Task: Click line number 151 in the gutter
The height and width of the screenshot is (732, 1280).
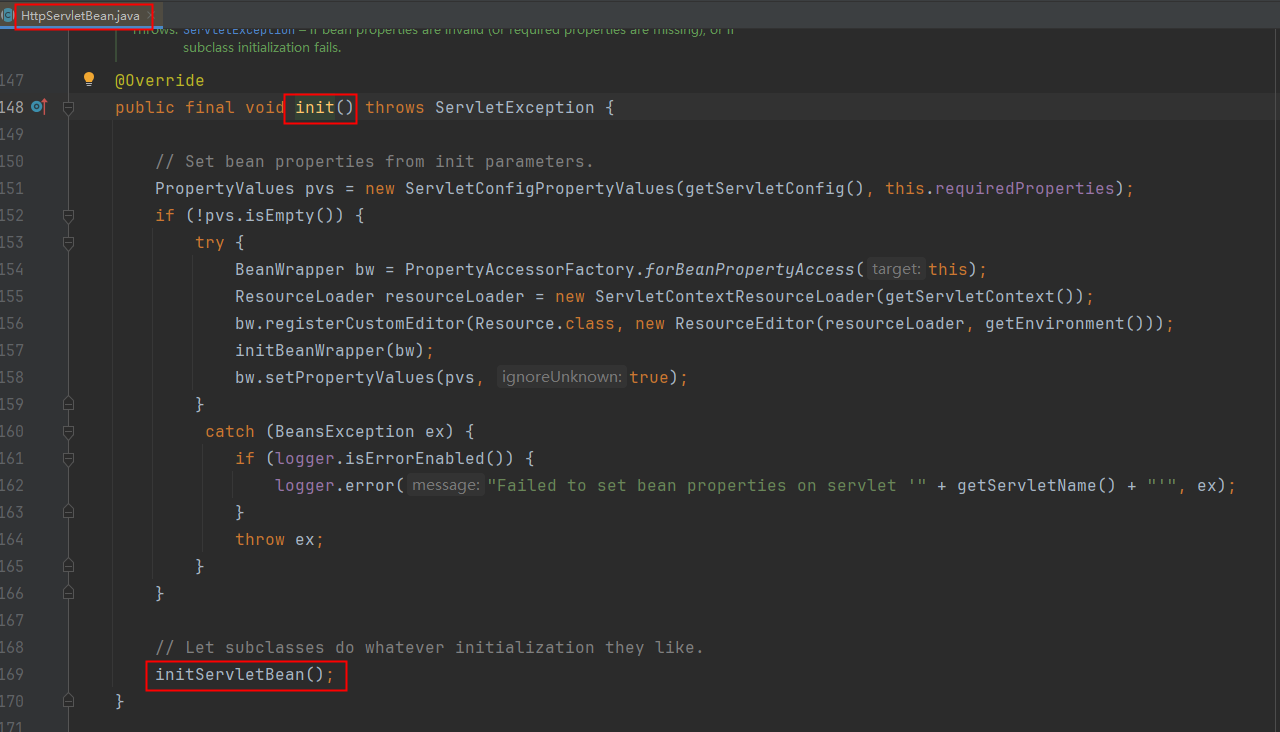Action: coord(12,188)
